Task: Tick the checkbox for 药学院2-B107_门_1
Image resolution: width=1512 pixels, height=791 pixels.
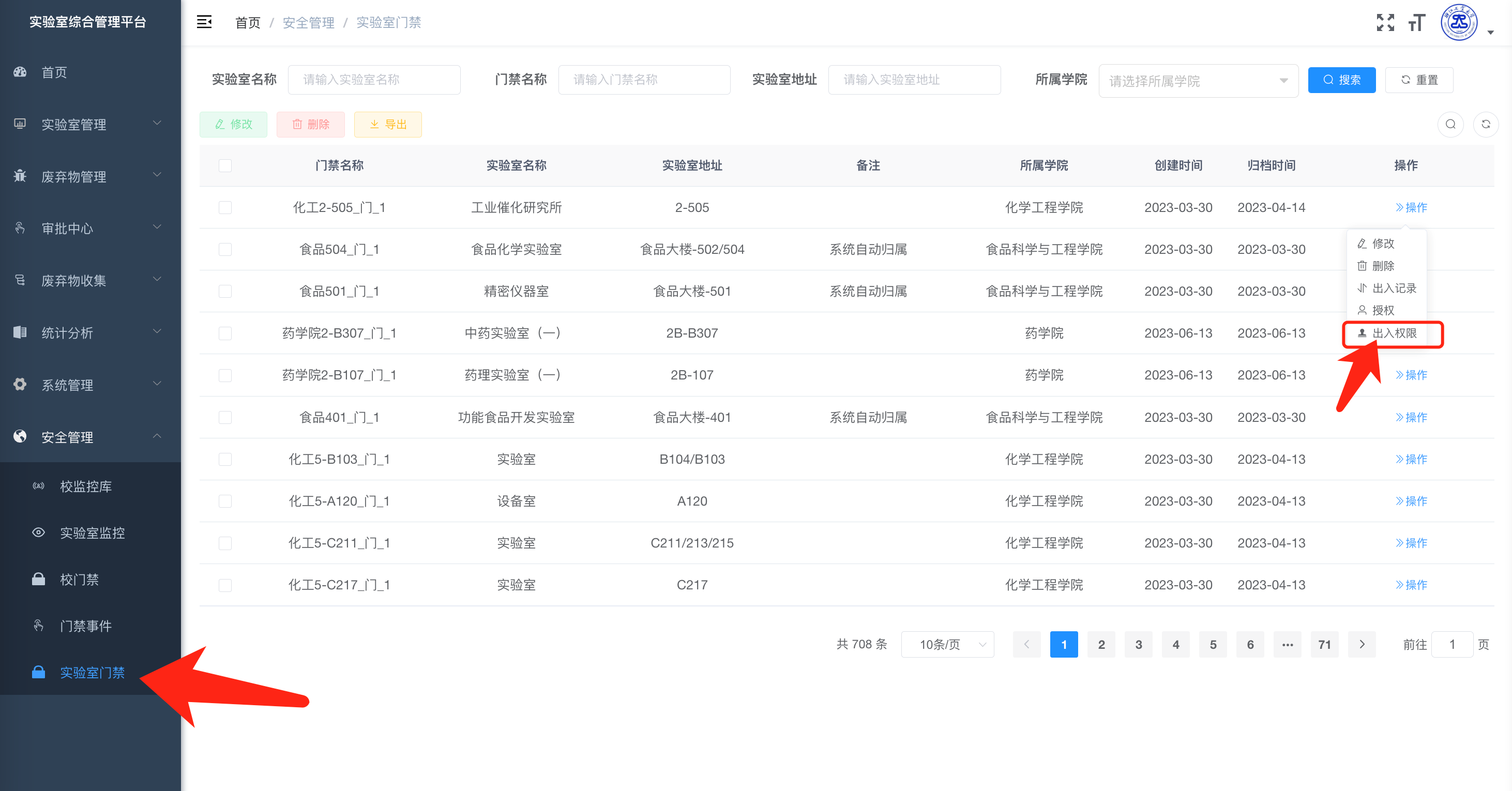Action: [225, 375]
